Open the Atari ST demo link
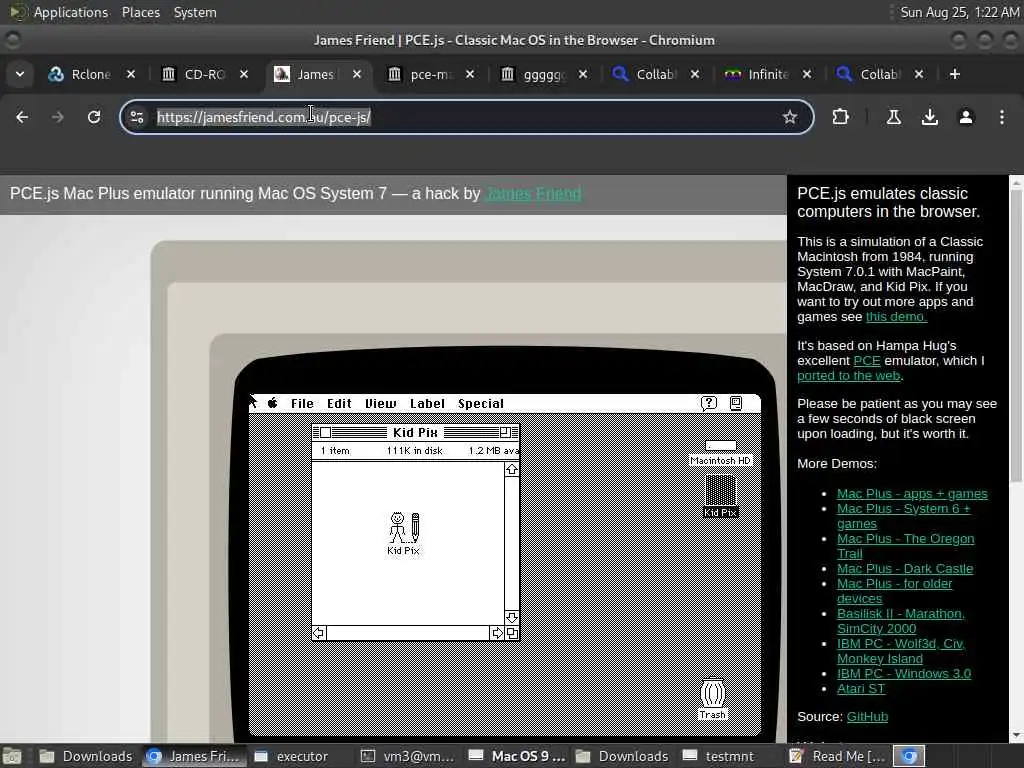 pyautogui.click(x=861, y=689)
